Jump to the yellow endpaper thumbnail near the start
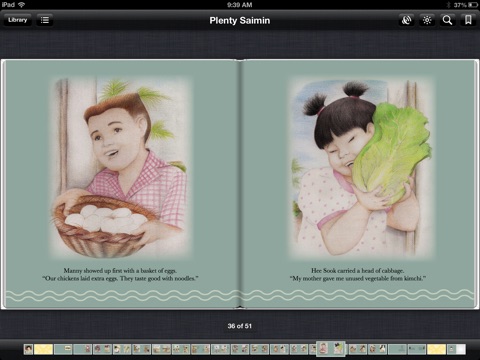The height and width of the screenshot is (360, 480). click(x=43, y=349)
